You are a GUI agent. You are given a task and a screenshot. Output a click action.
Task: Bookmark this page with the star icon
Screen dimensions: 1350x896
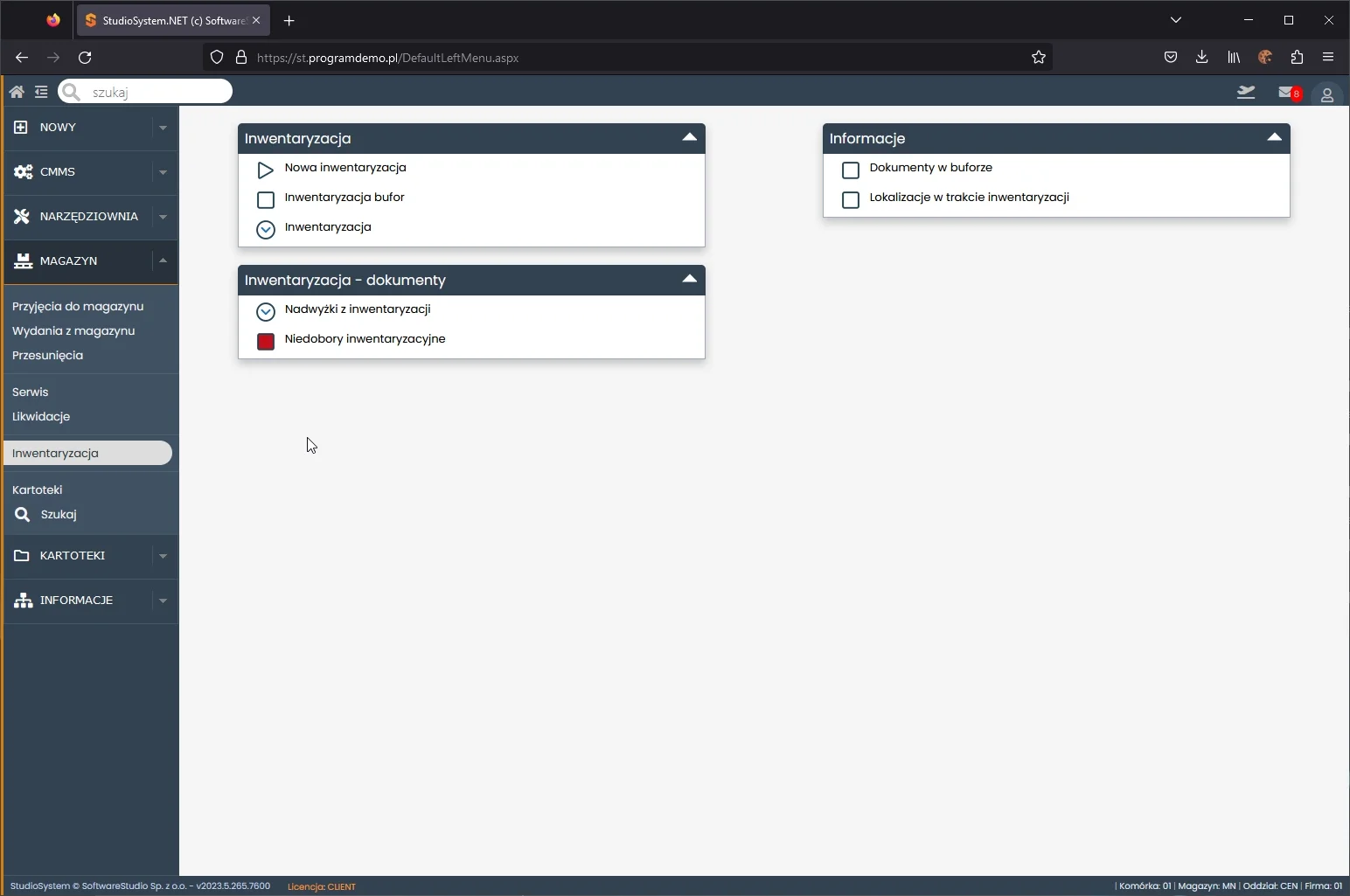tap(1038, 58)
